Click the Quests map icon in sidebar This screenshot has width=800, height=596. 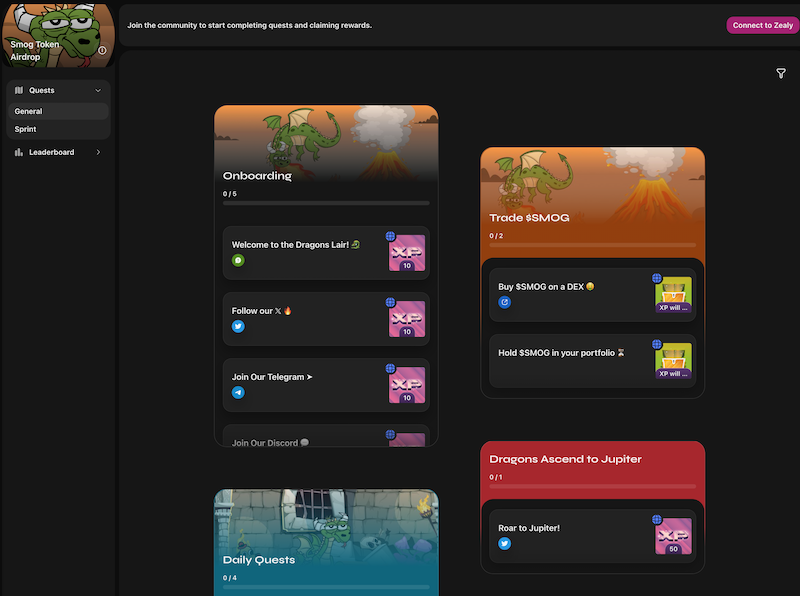(19, 90)
